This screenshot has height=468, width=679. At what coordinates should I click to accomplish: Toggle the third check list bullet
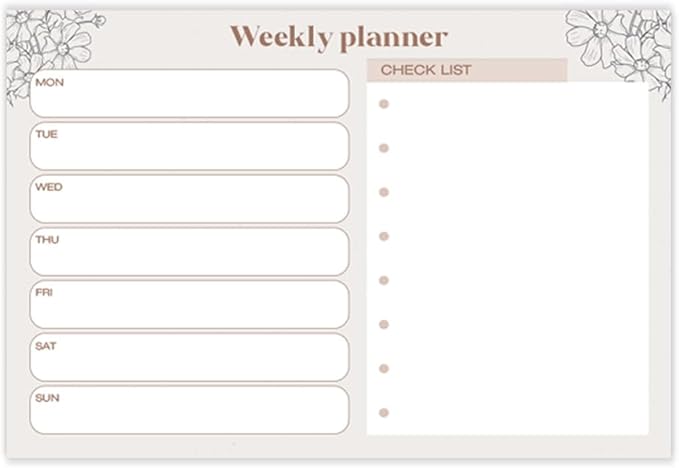pos(384,192)
